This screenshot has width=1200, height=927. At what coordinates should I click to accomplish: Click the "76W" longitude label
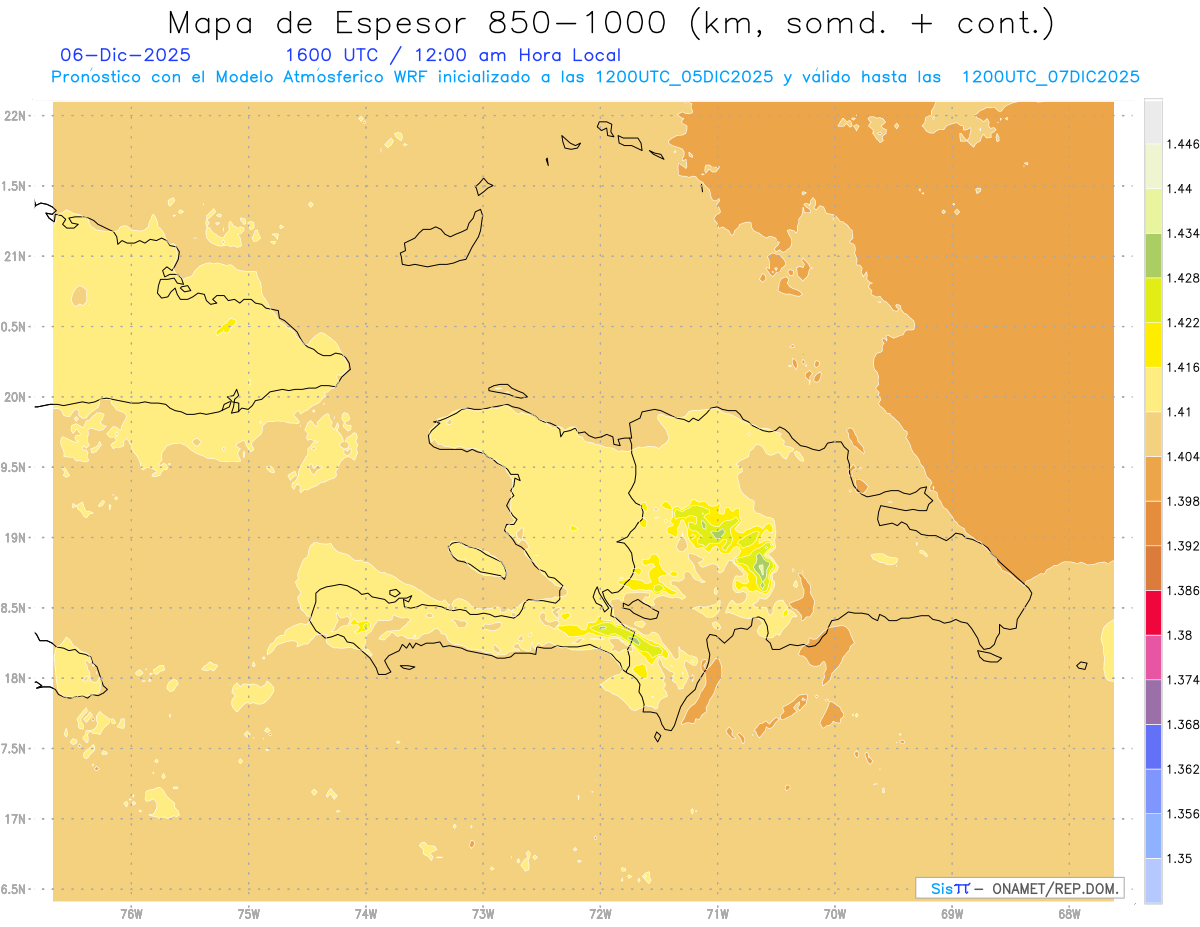[x=131, y=914]
